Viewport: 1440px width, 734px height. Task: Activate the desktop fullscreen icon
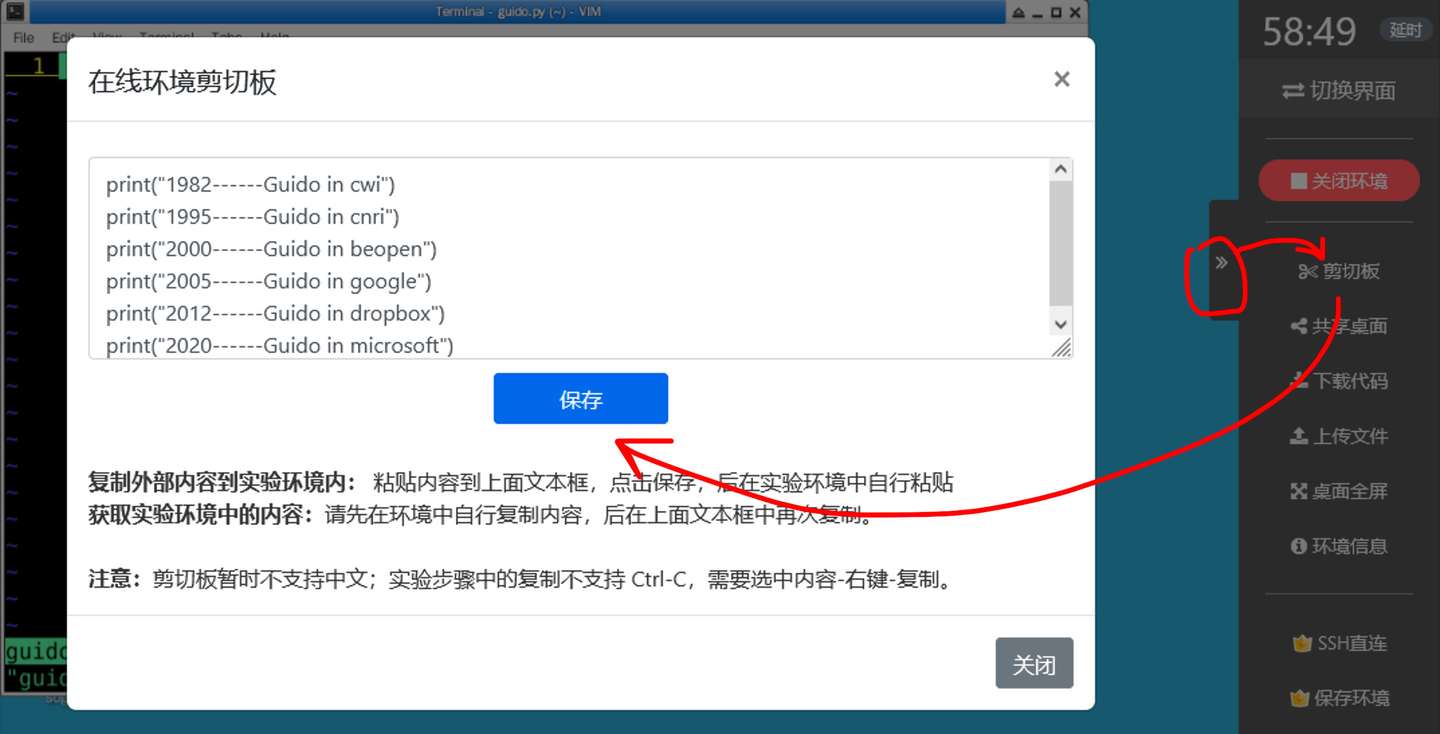coord(1299,491)
